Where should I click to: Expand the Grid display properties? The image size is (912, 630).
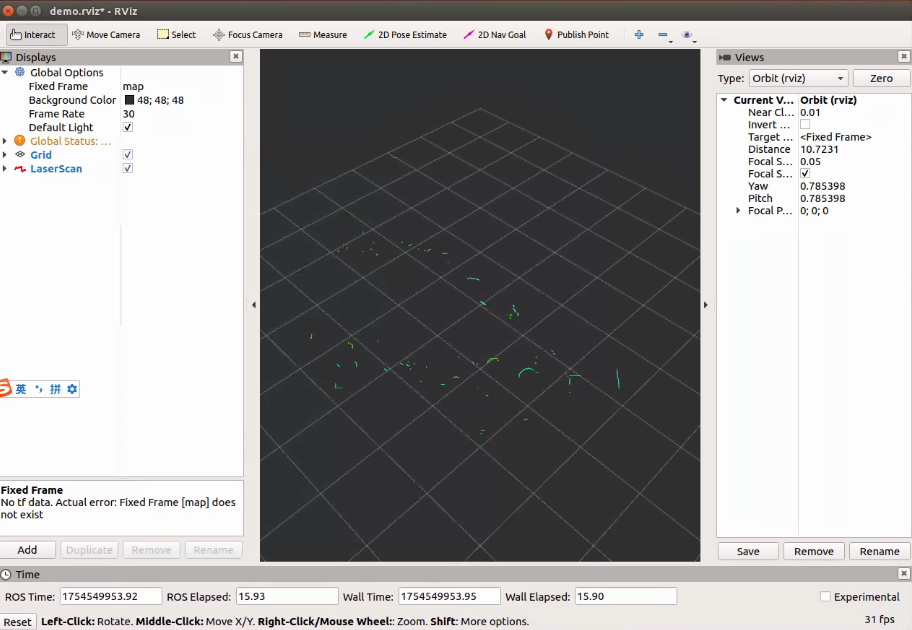tap(5, 155)
